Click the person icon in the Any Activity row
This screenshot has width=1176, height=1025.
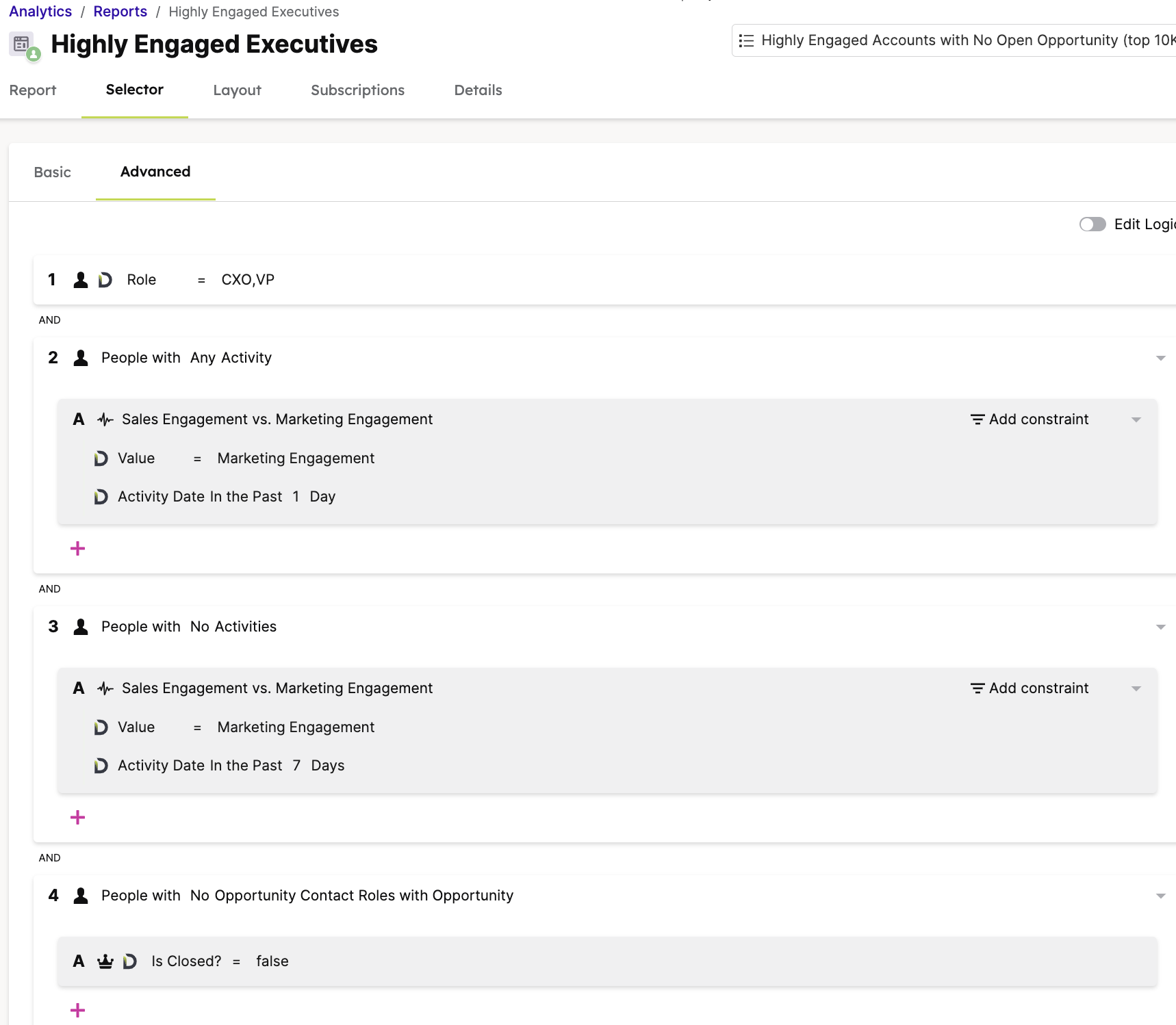(81, 358)
